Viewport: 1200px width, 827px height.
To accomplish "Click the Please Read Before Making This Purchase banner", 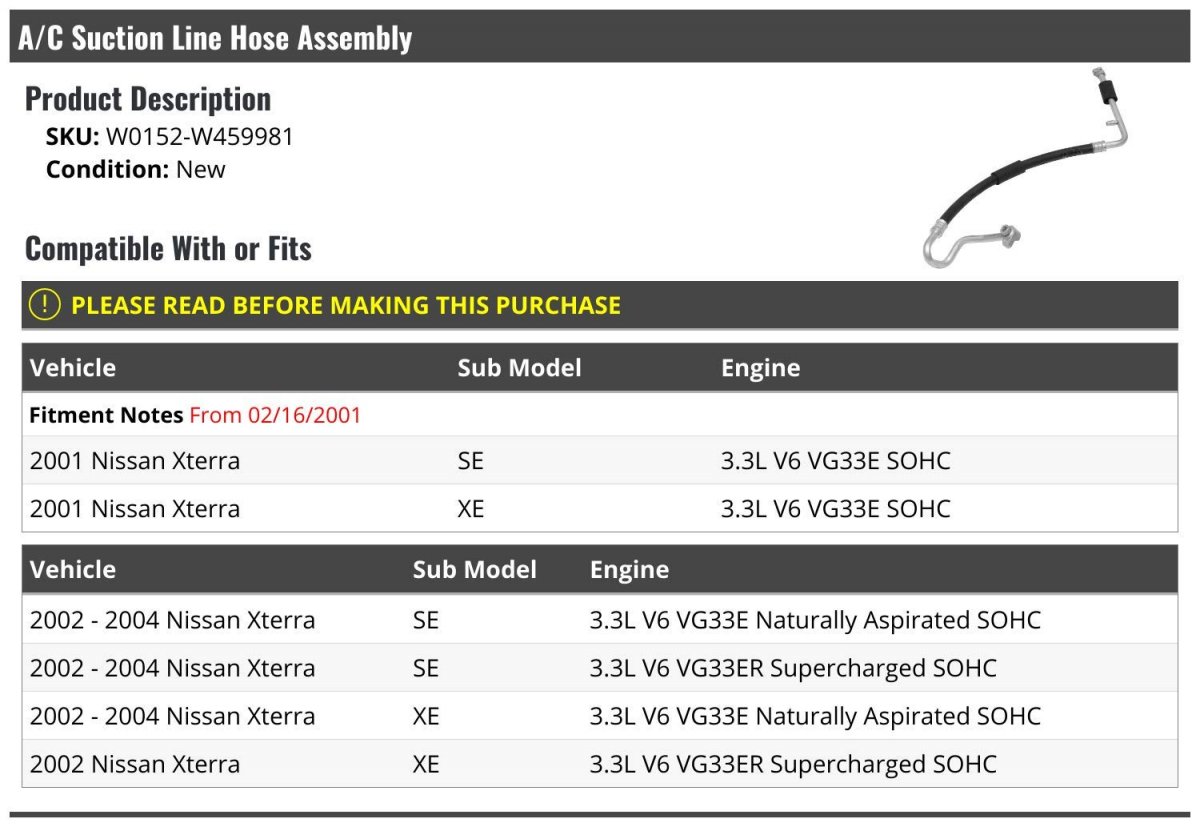I will click(600, 305).
